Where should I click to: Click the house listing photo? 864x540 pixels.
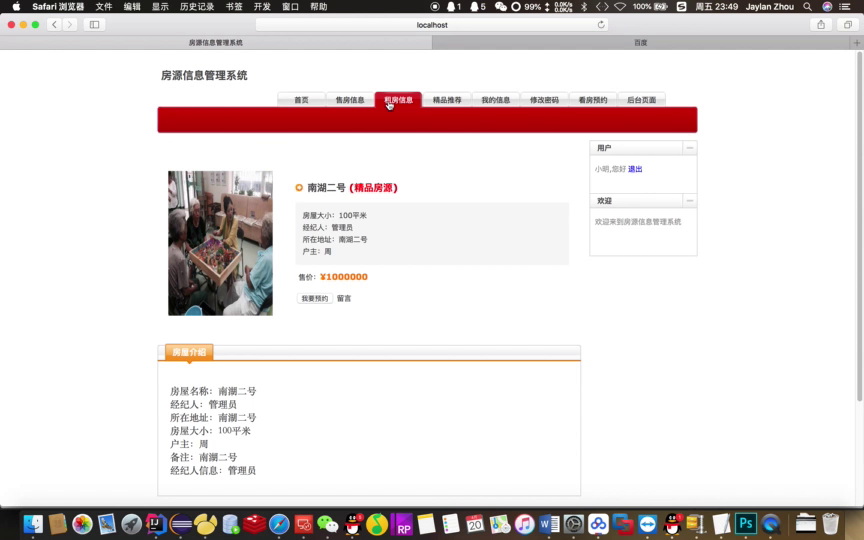[x=220, y=243]
